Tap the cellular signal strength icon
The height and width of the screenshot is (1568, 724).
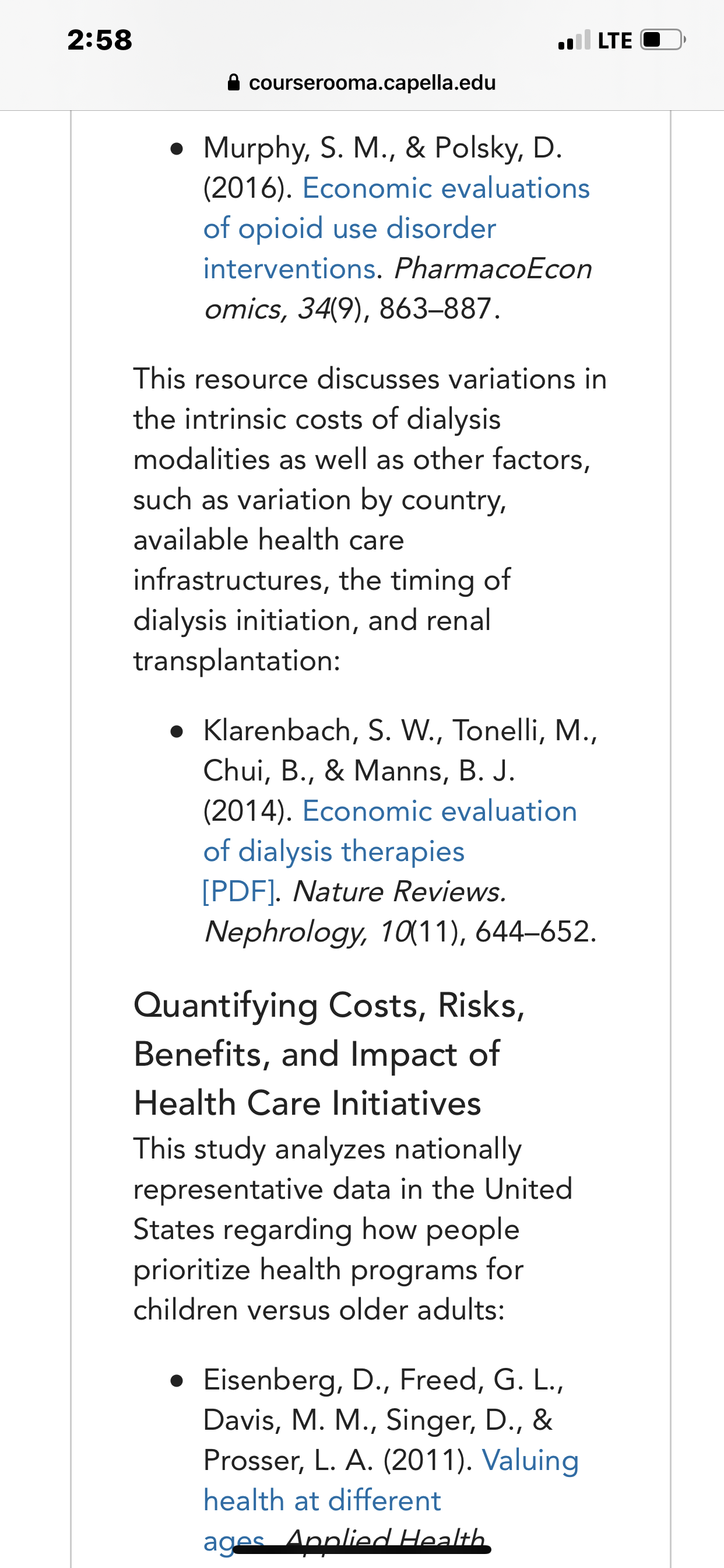point(574,40)
